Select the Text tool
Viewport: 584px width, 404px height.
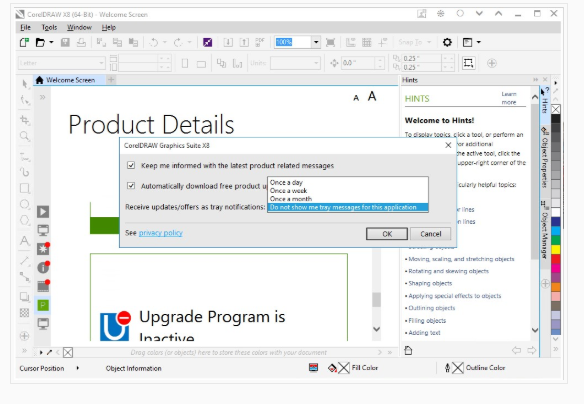tap(25, 241)
